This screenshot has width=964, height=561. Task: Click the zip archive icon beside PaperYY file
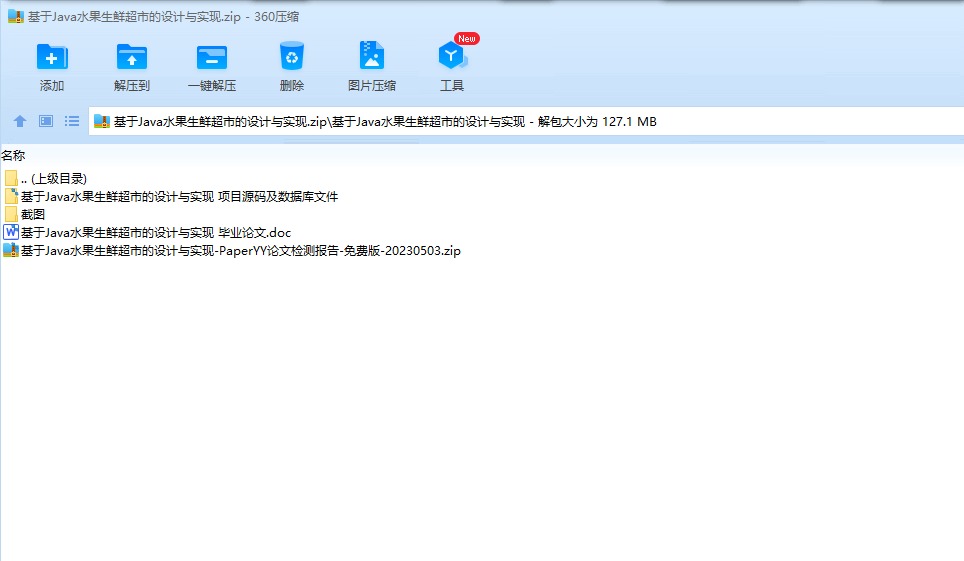(11, 250)
